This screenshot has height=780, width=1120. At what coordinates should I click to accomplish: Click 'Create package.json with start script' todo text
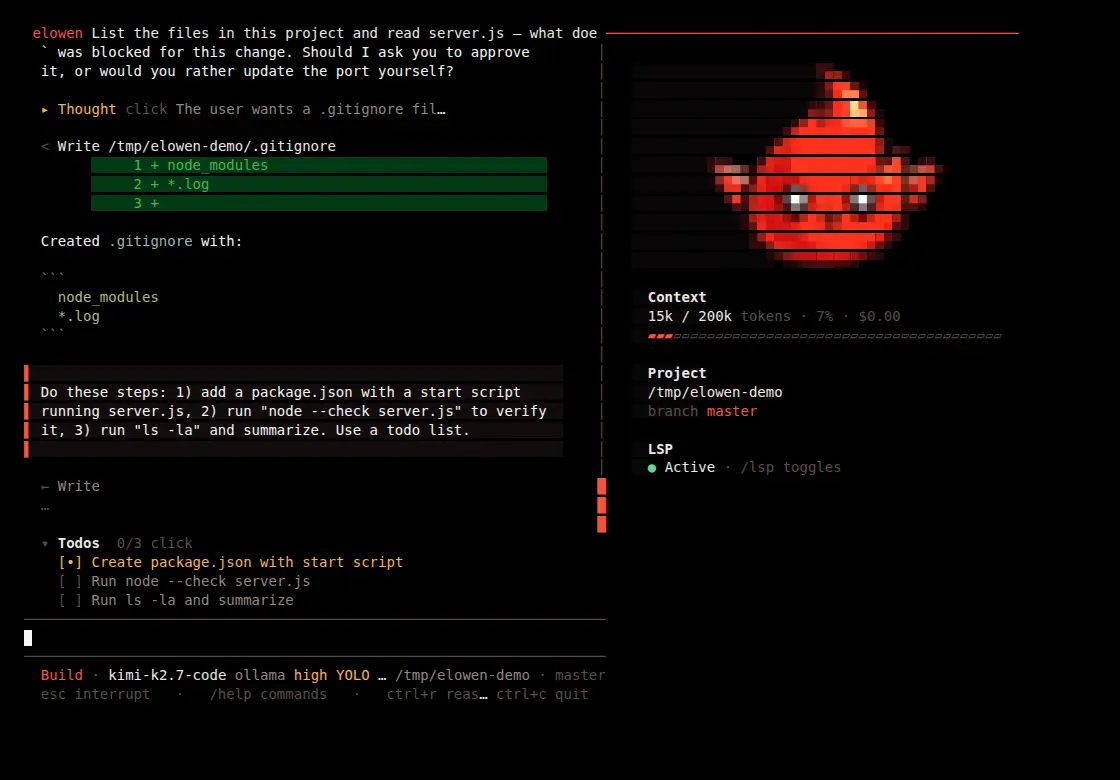click(247, 562)
